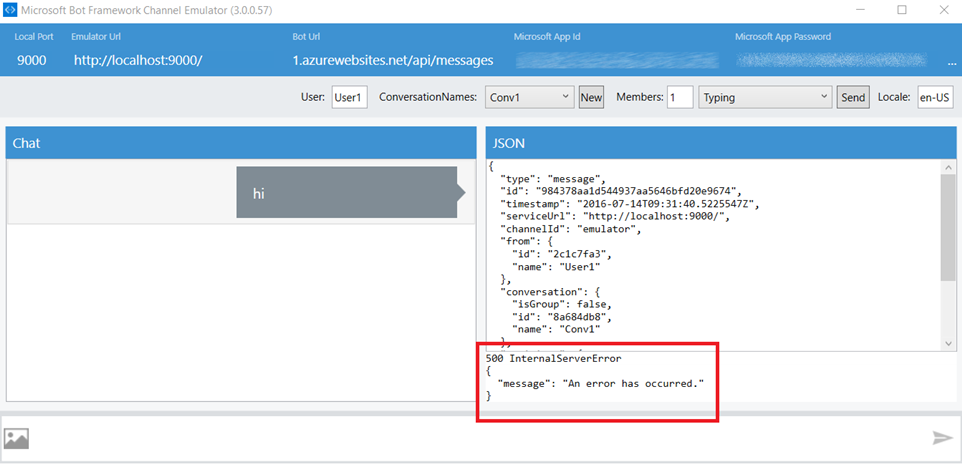Edit the Local Port 9000 value
This screenshot has width=962, height=464.
32,60
